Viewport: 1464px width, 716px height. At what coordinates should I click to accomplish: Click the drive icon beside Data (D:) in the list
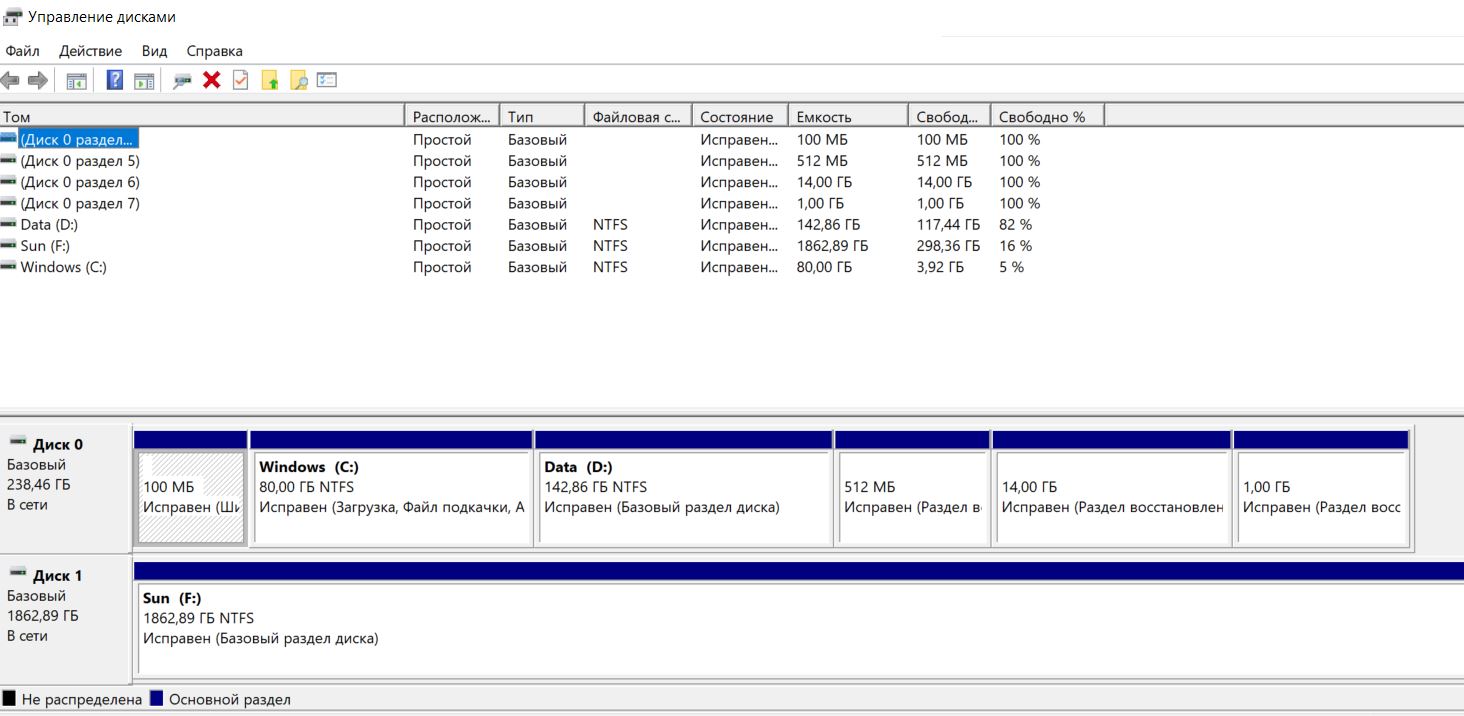pos(9,225)
